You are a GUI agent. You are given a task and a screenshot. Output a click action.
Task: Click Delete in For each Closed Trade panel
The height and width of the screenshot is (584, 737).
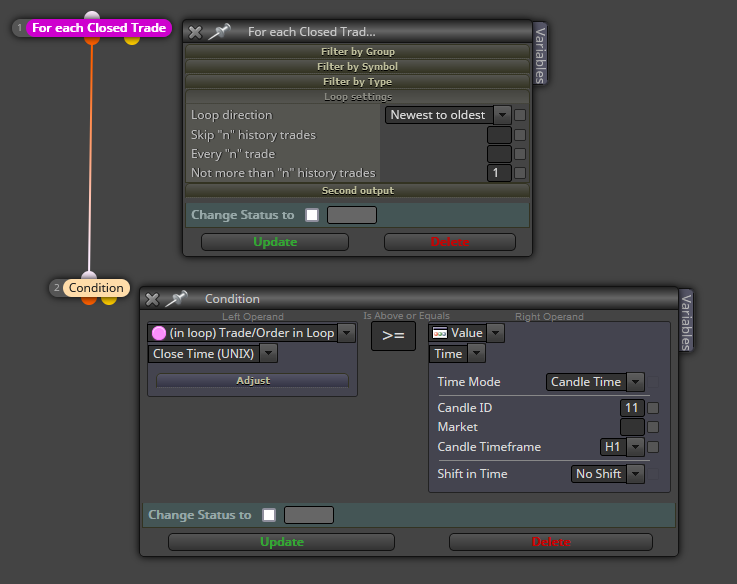click(450, 242)
